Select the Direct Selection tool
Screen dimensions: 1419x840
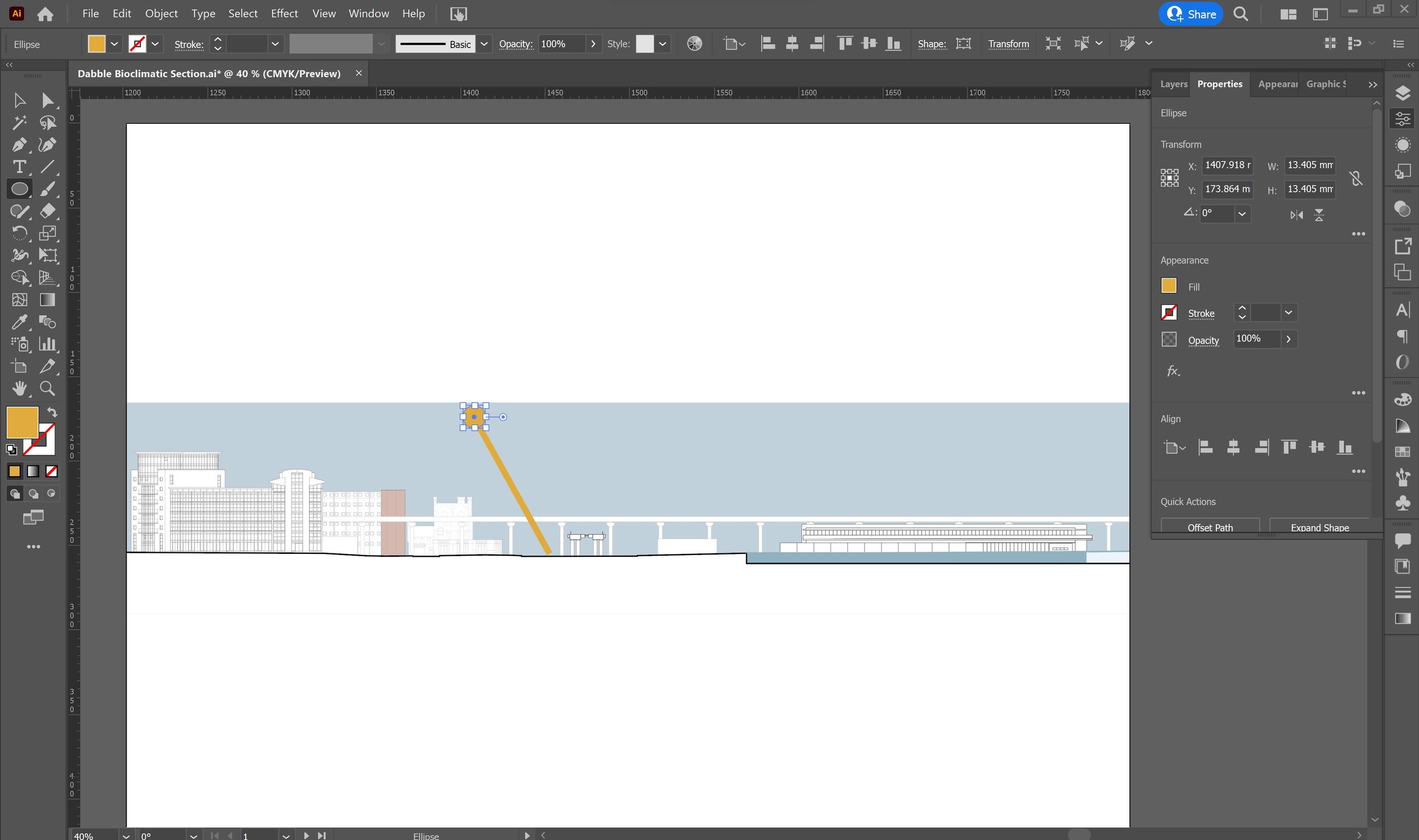48,100
